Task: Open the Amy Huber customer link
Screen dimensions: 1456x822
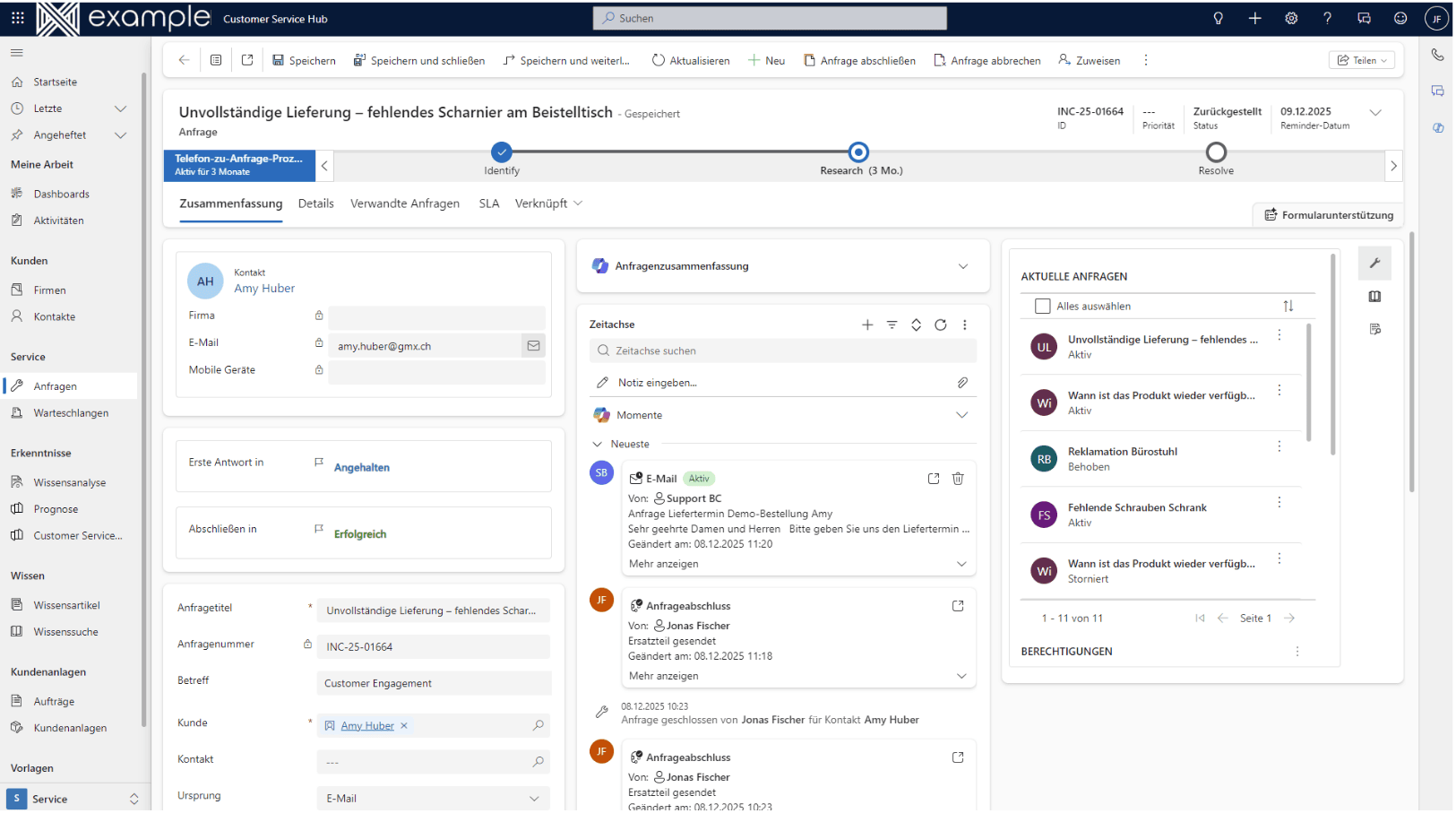Action: click(x=366, y=725)
